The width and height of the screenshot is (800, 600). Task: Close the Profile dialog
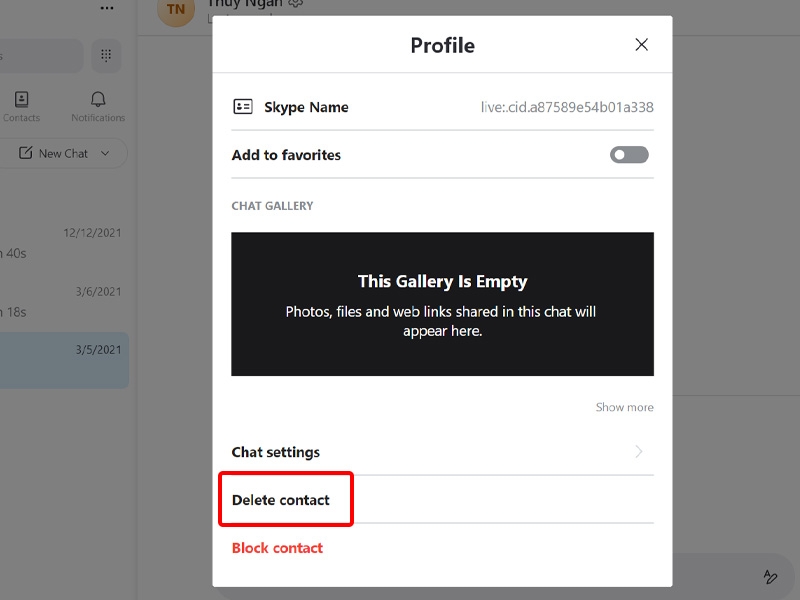641,45
